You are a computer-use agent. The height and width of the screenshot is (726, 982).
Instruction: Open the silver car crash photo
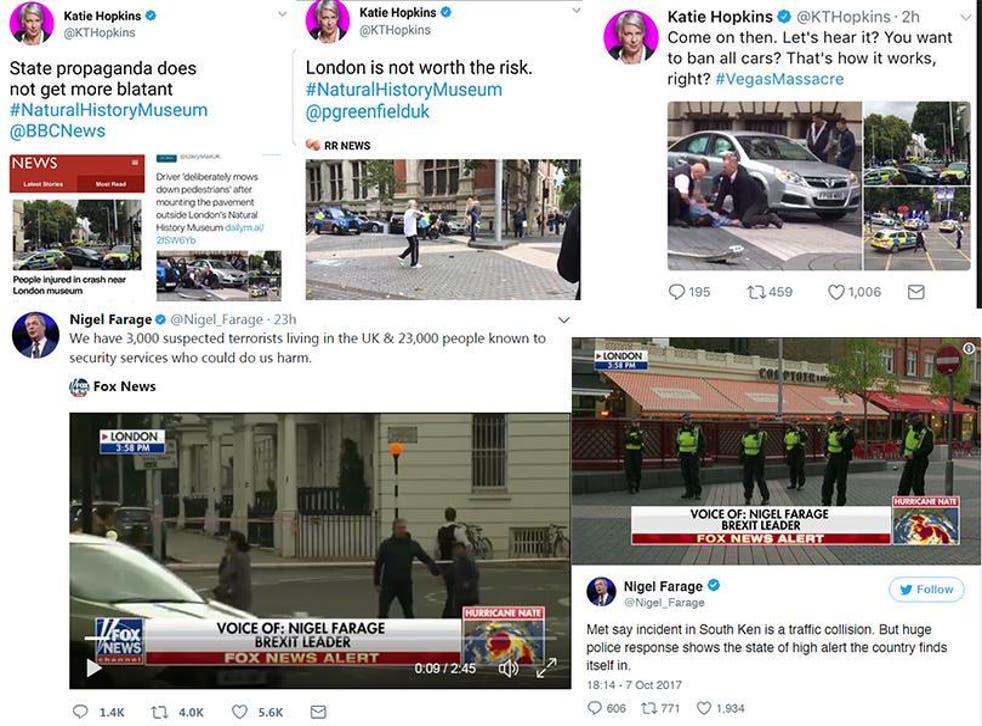tap(764, 185)
